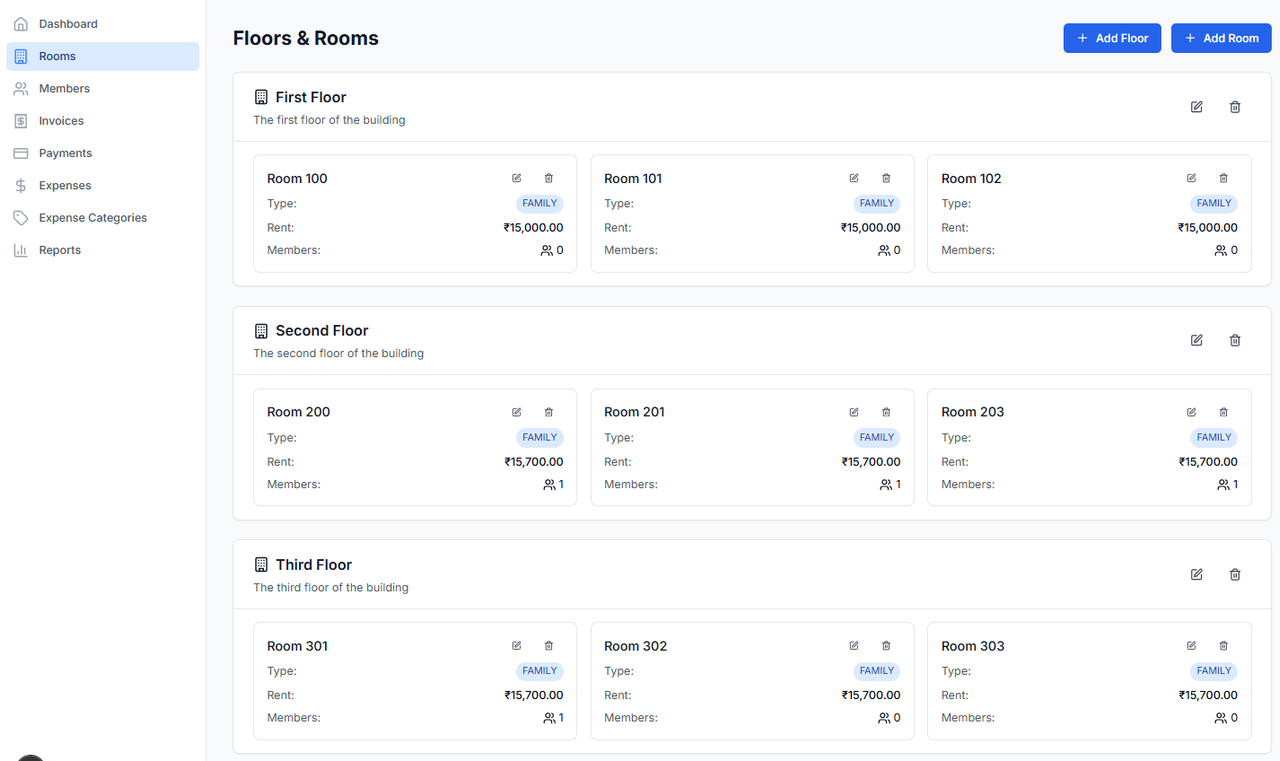Click the trash icon on Room 302
The image size is (1280, 761).
[x=886, y=646]
